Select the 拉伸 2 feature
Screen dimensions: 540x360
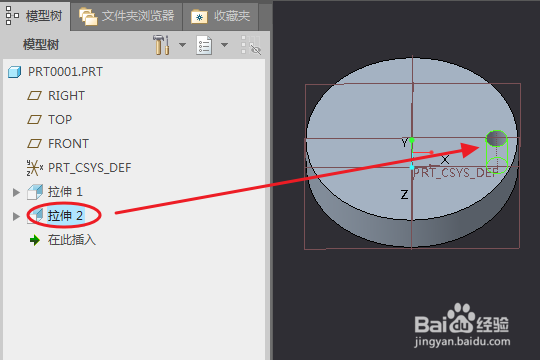pos(65,216)
